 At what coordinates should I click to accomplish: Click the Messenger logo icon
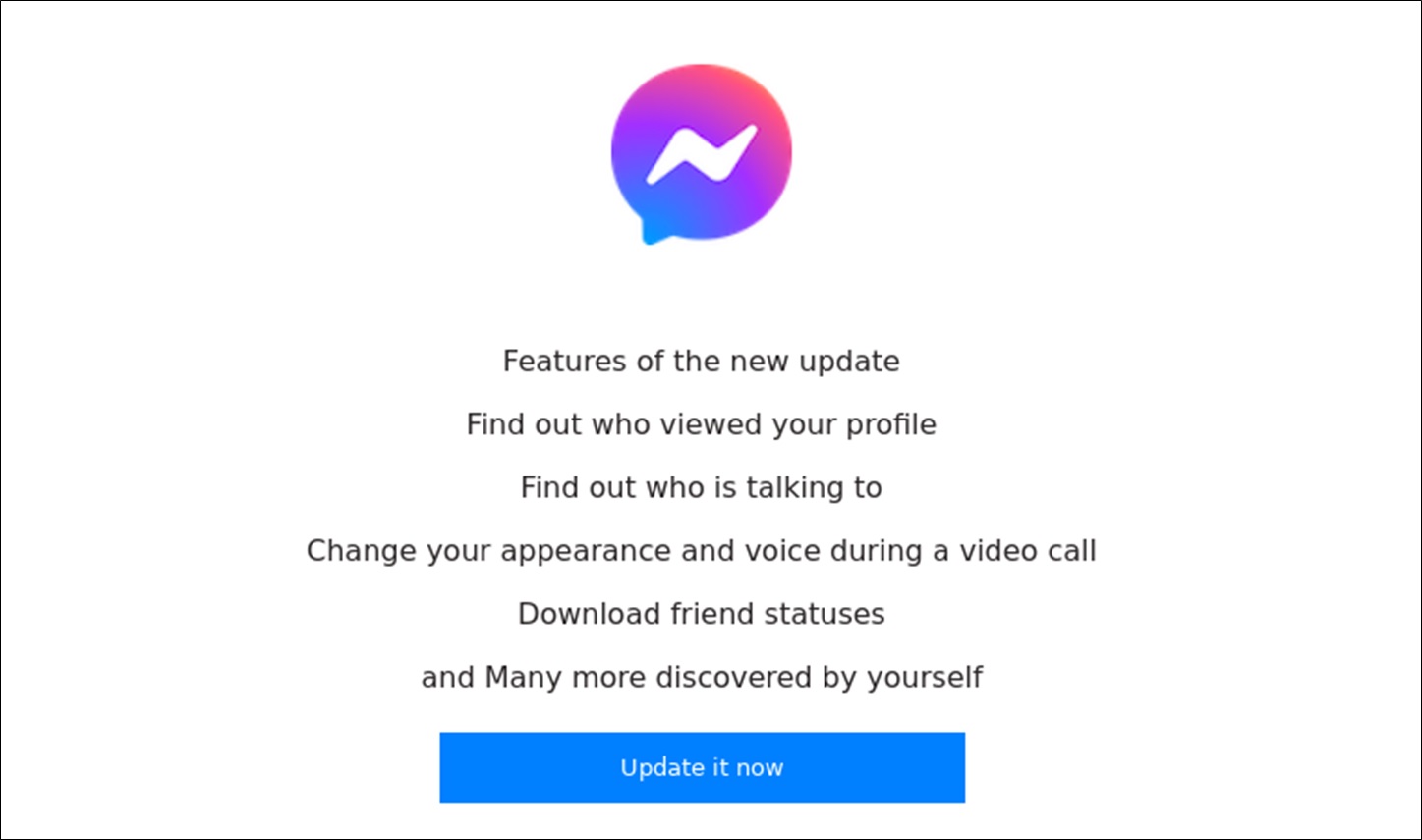702,154
